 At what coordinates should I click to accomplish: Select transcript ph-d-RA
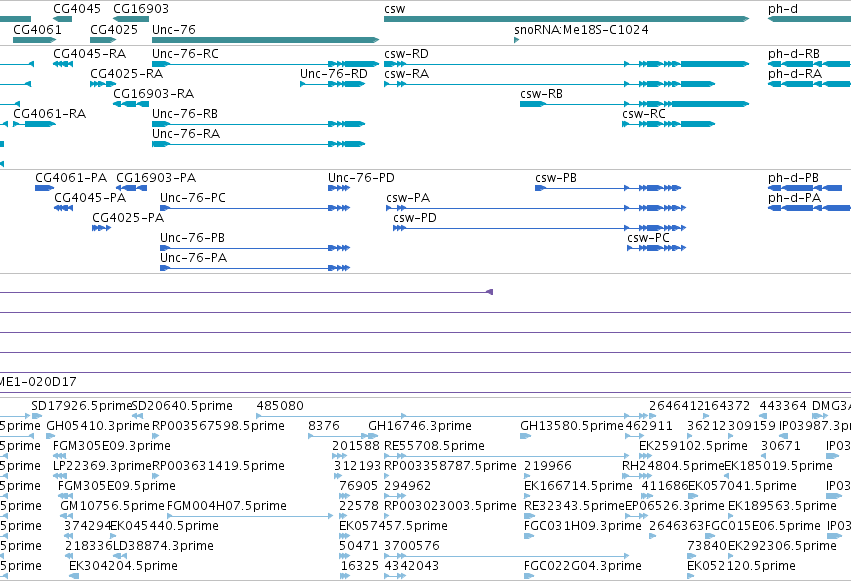point(809,84)
